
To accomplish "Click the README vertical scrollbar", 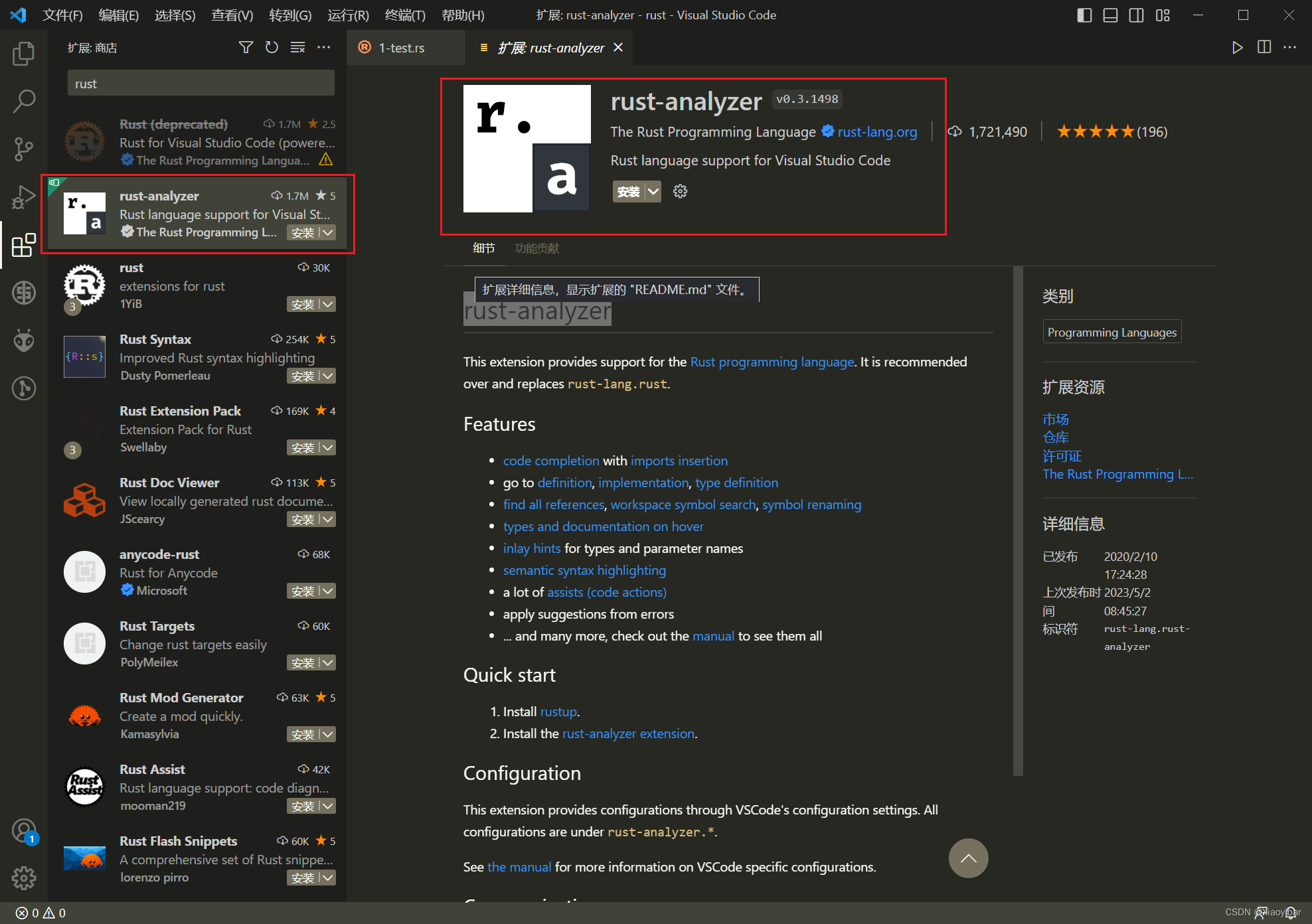I will point(1018,520).
